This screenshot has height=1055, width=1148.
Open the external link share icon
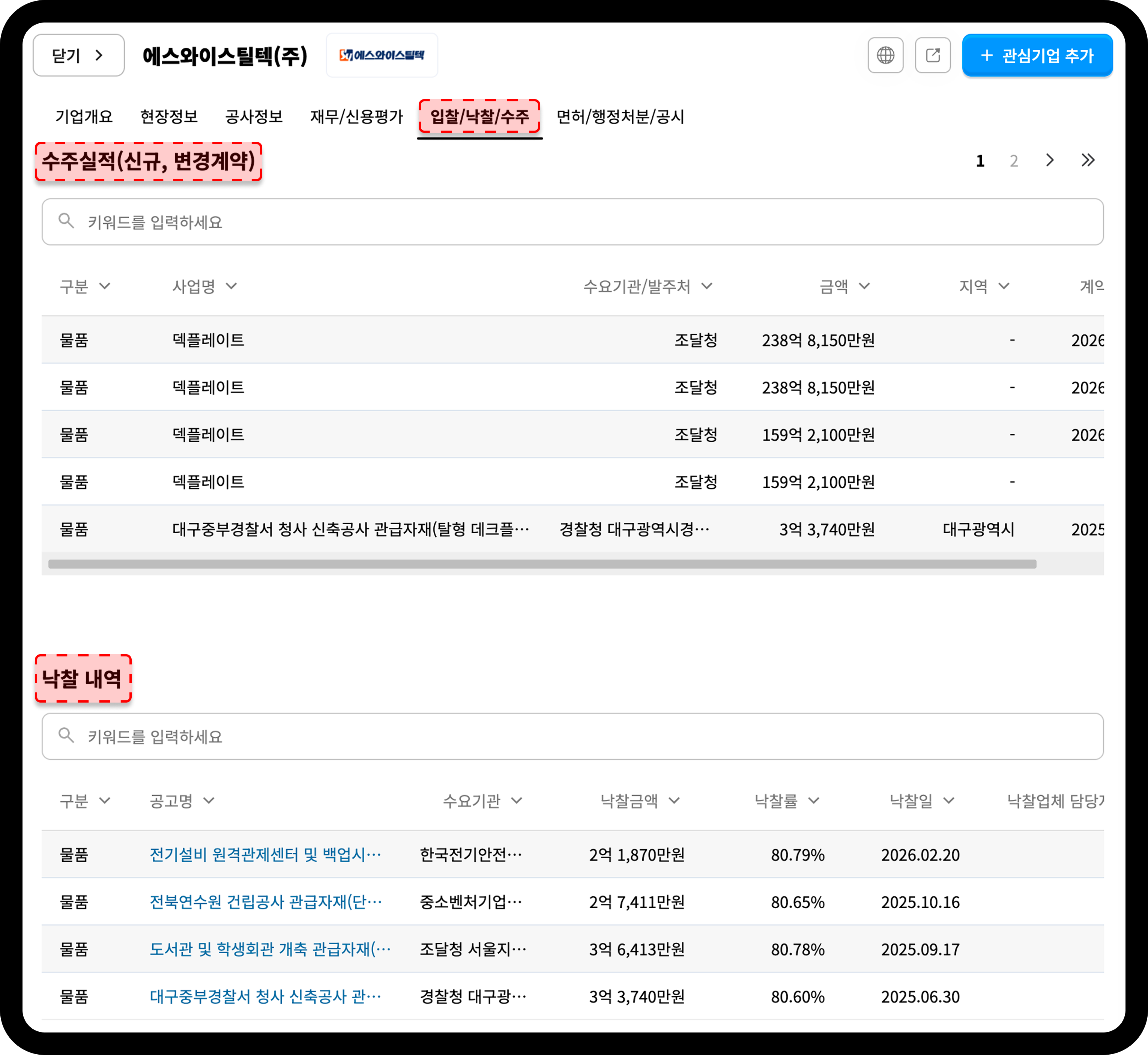932,56
